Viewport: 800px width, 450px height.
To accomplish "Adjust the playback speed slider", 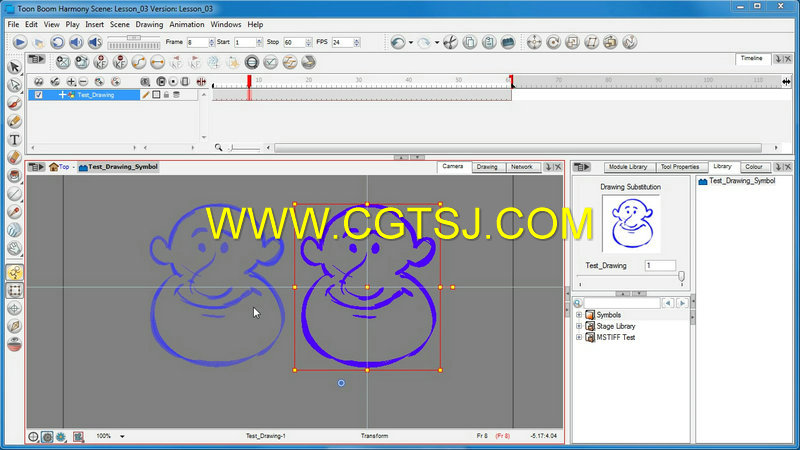I will click(x=134, y=38).
